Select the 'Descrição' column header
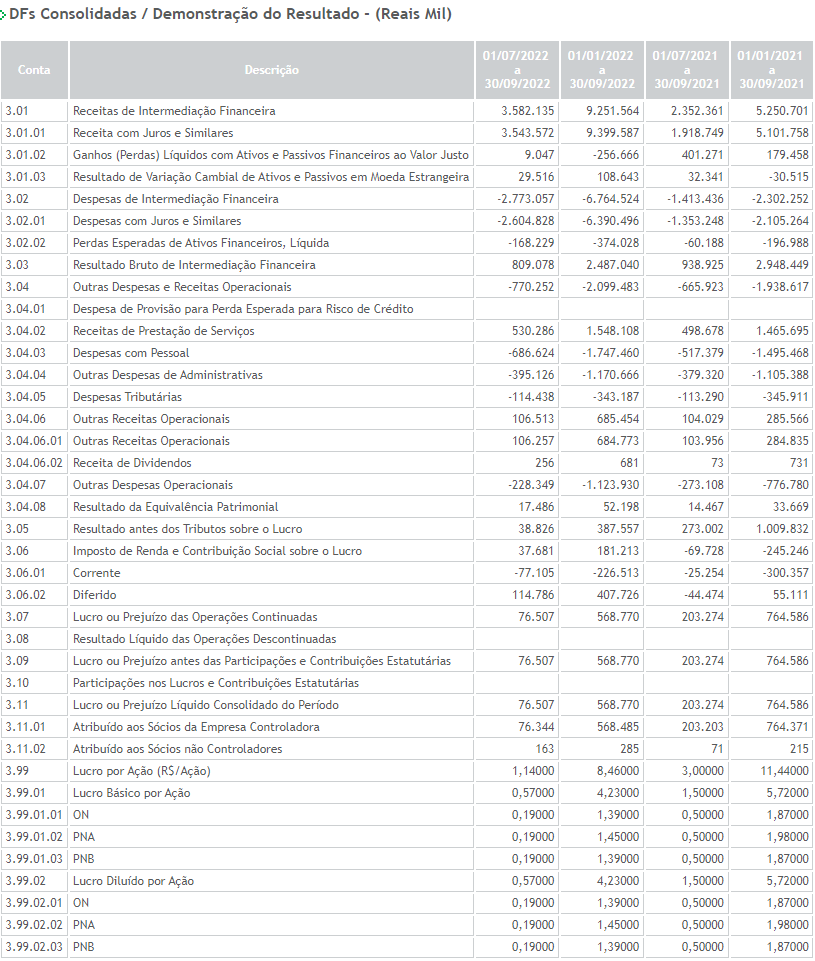The image size is (815, 961). coord(271,70)
